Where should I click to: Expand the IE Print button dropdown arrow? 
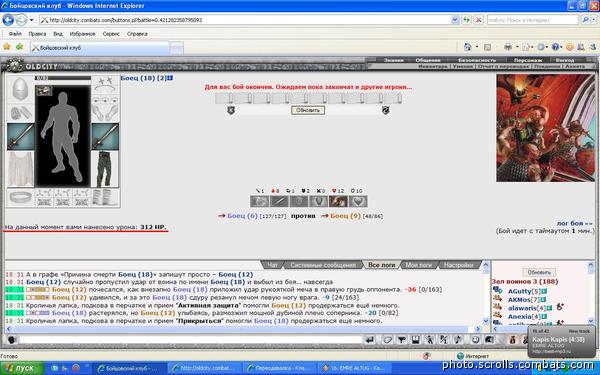click(517, 47)
